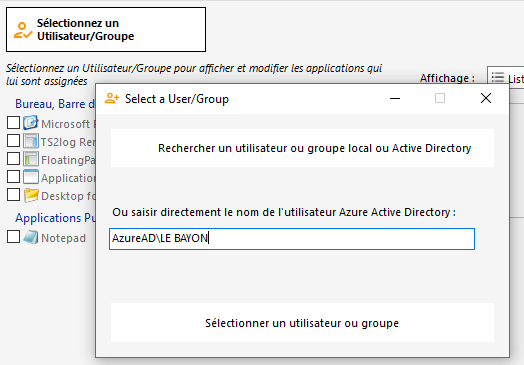Minimize the Select a User/Group dialog
524x365 pixels.
click(x=395, y=98)
